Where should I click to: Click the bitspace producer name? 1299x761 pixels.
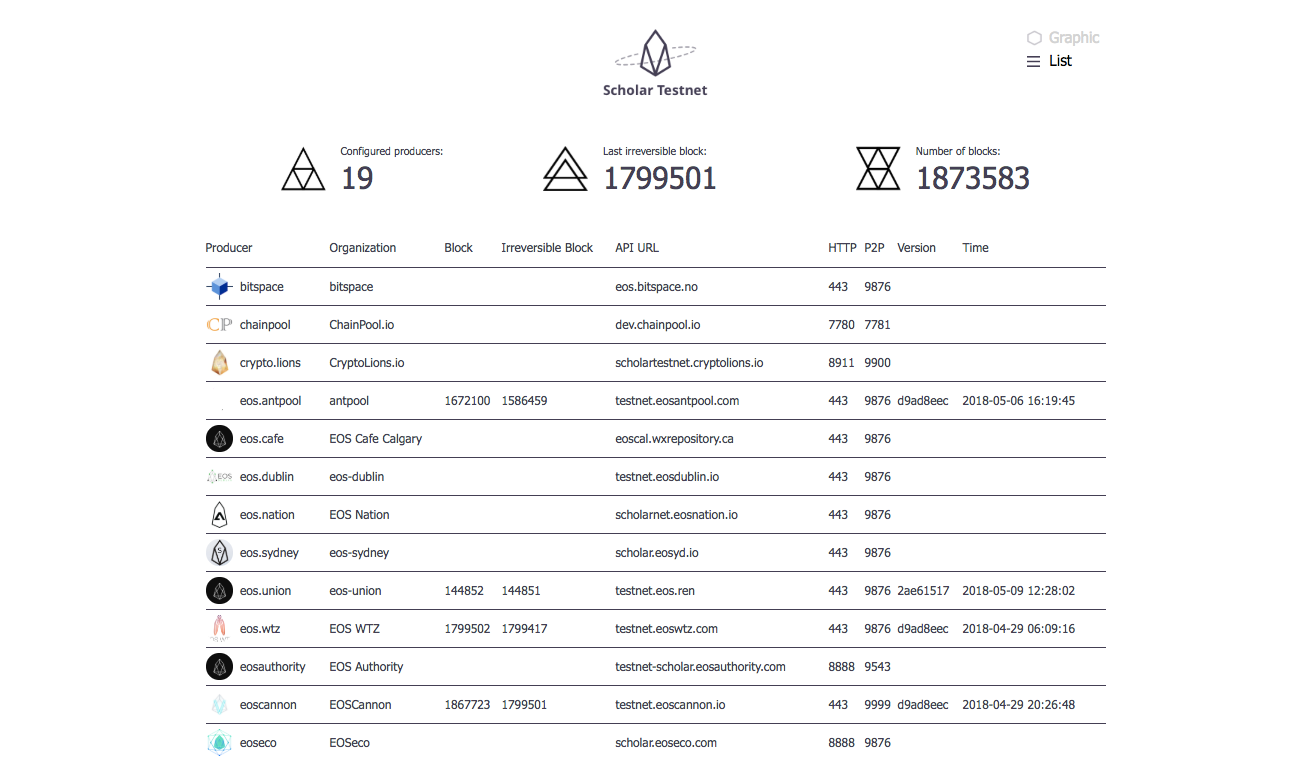262,287
